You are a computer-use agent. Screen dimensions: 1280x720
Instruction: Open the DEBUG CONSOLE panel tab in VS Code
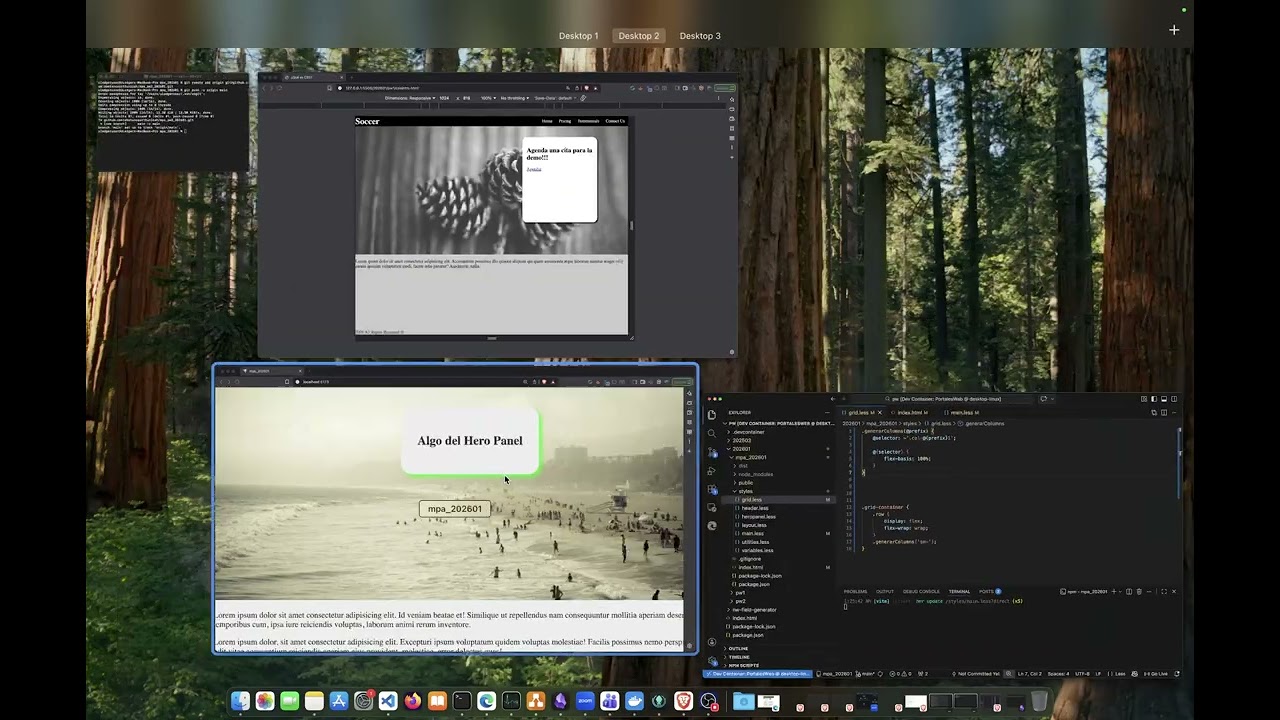(922, 591)
